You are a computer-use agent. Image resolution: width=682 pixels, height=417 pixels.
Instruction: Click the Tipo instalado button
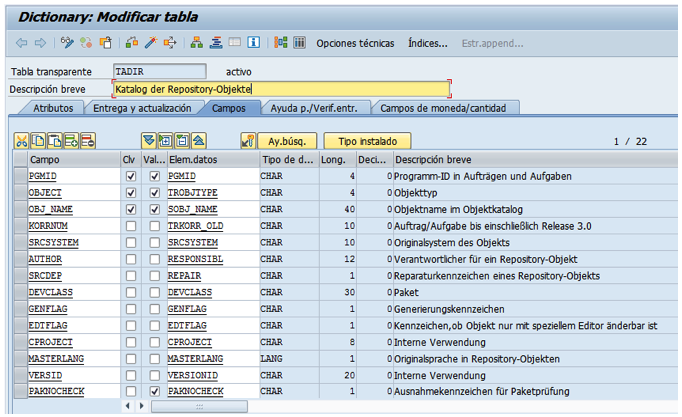(x=368, y=141)
